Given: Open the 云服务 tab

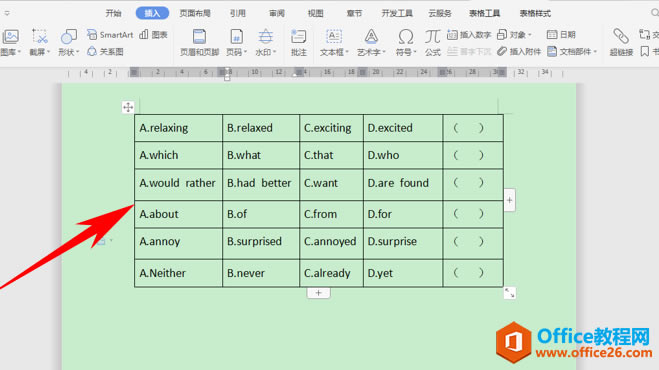Looking at the screenshot, I should [x=440, y=13].
